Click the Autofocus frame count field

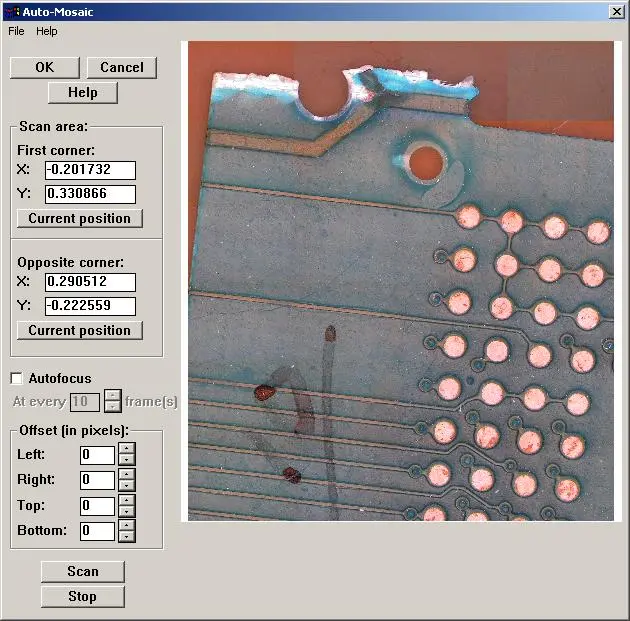pos(85,402)
